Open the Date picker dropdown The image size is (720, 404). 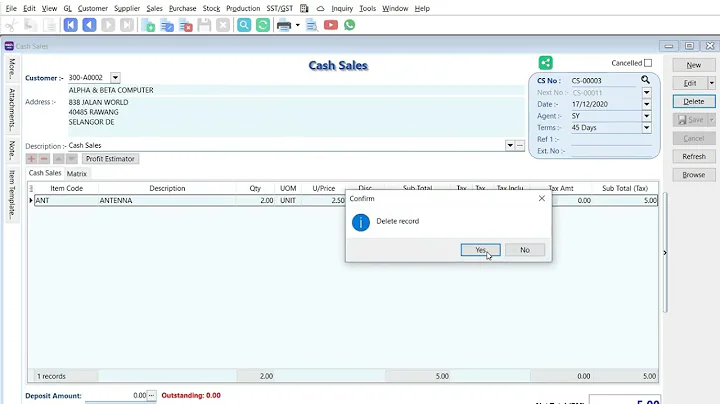point(647,104)
